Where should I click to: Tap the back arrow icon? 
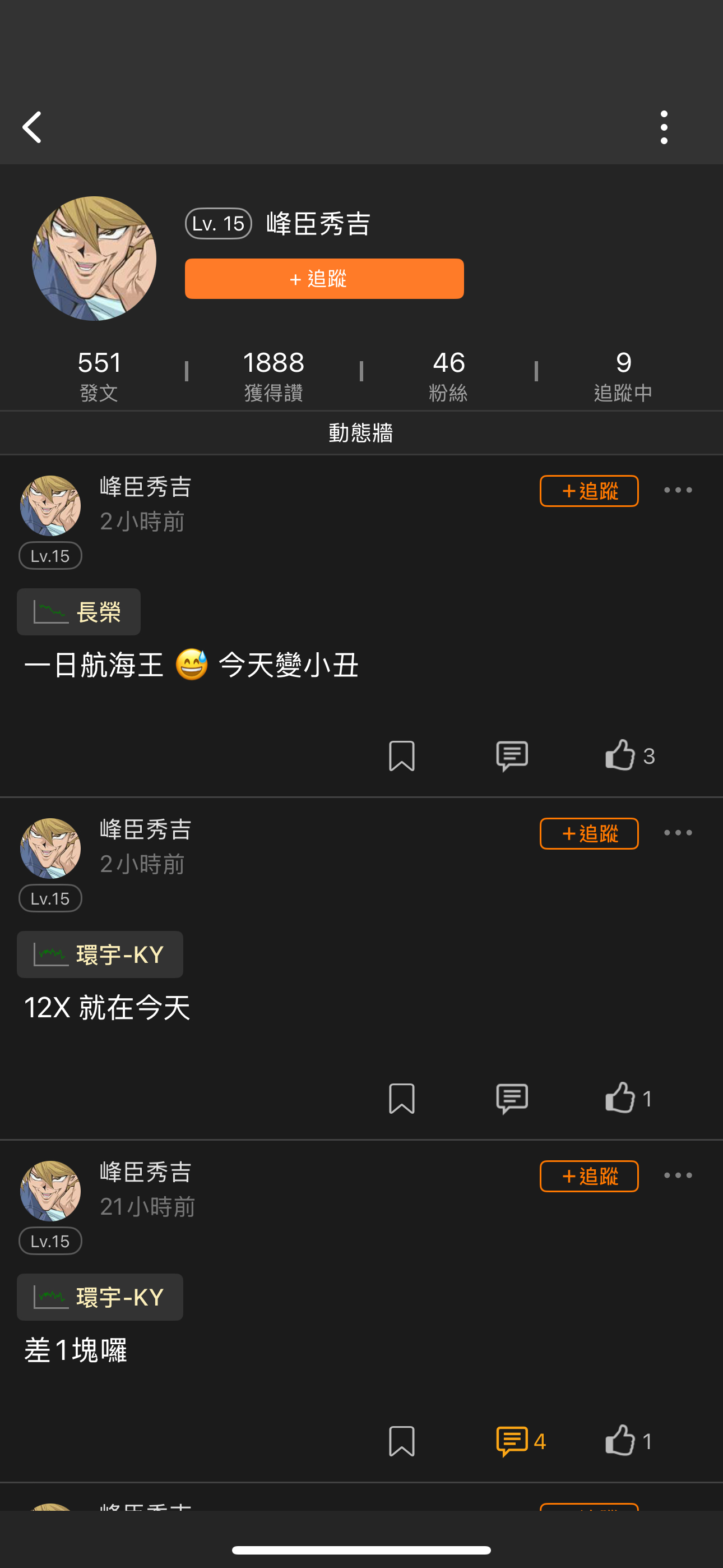point(31,127)
